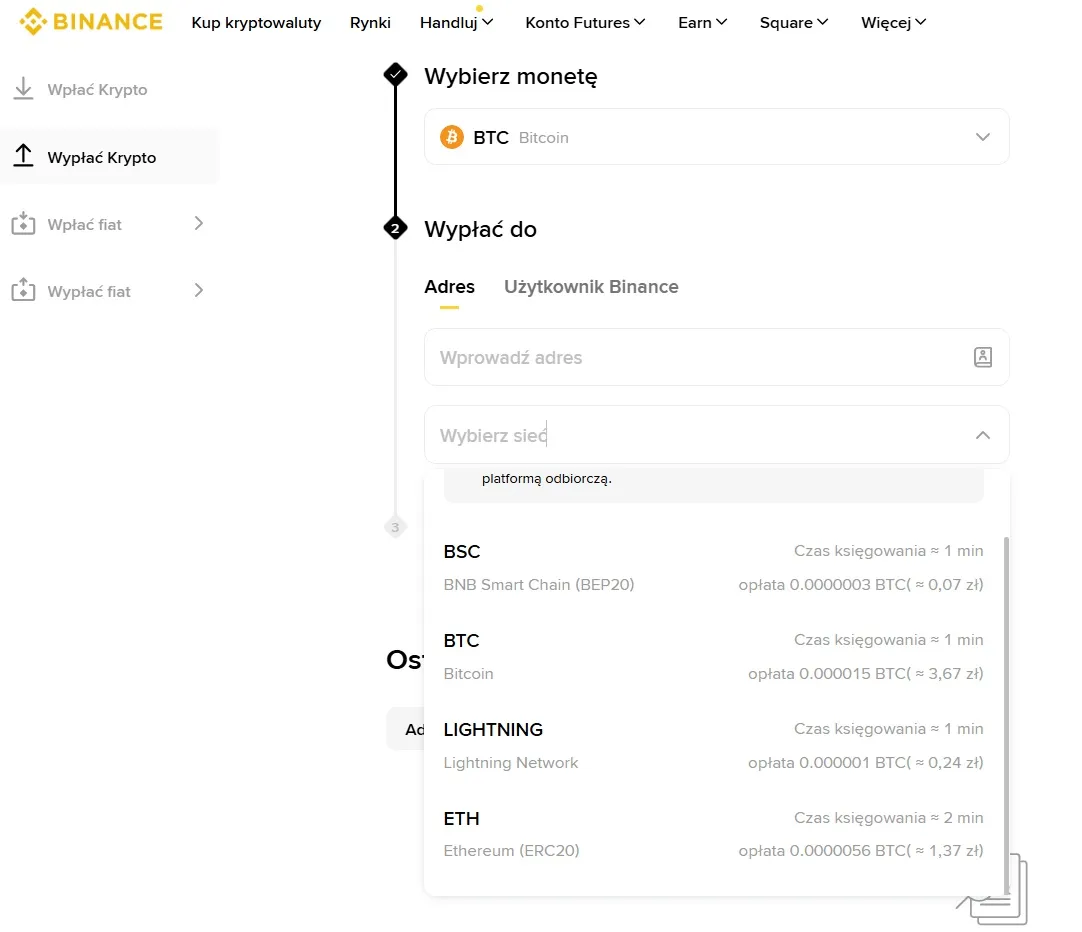Click the network list scrollbar
The width and height of the screenshot is (1082, 932).
click(1006, 714)
